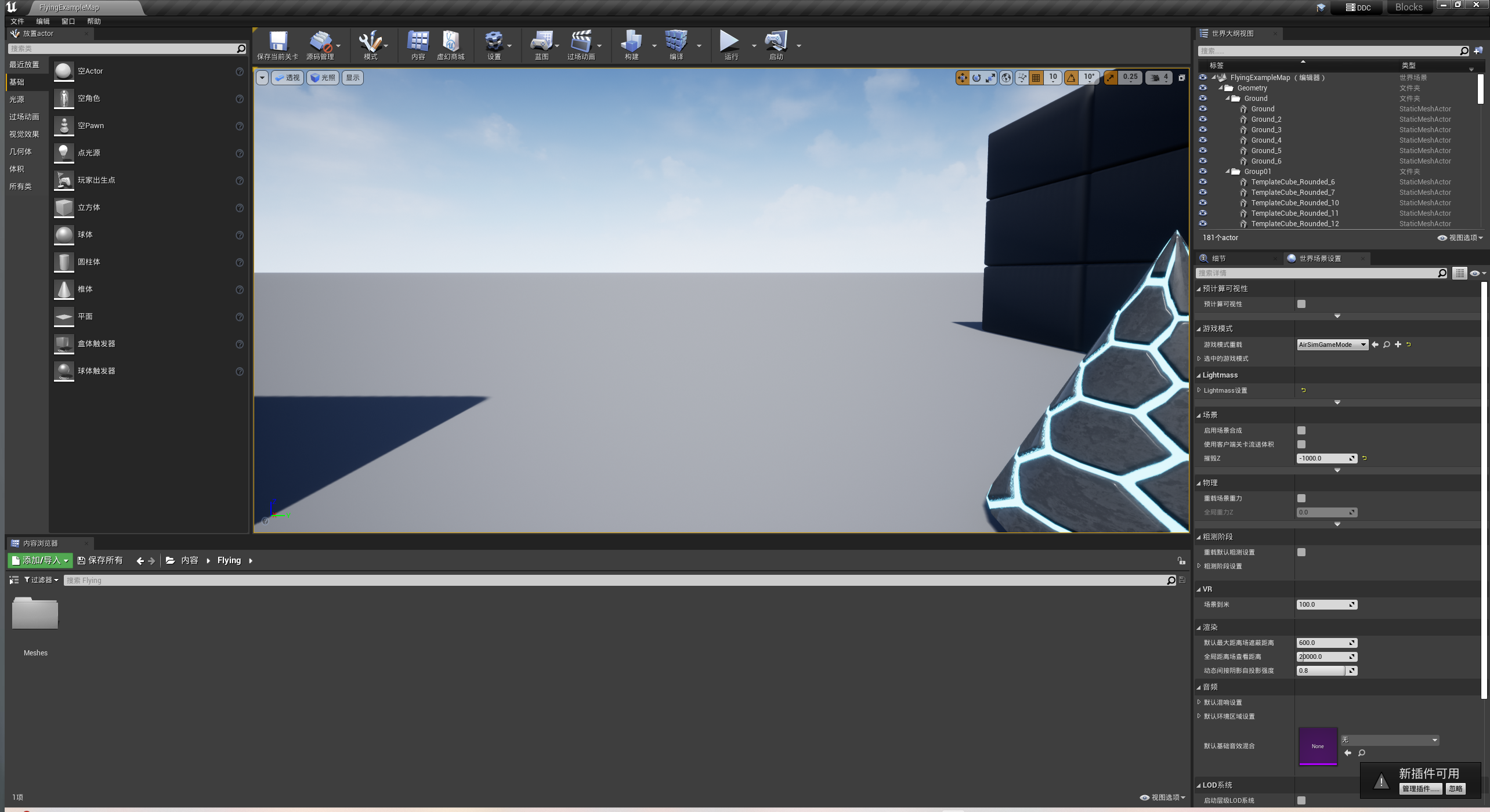This screenshot has height=812, width=1490.
Task: Expand the Lightmass设置 section
Action: tap(1199, 390)
